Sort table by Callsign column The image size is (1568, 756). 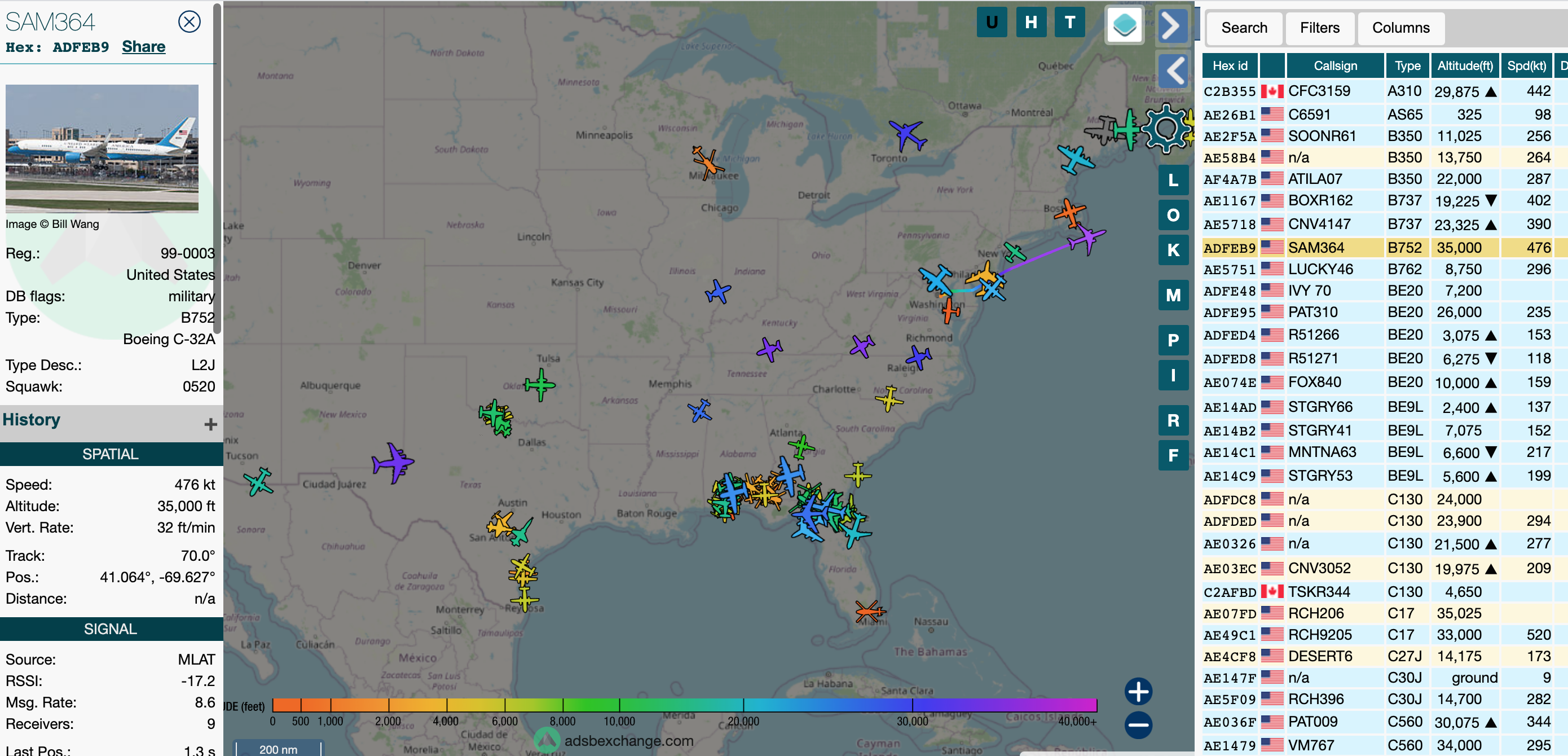[x=1335, y=66]
